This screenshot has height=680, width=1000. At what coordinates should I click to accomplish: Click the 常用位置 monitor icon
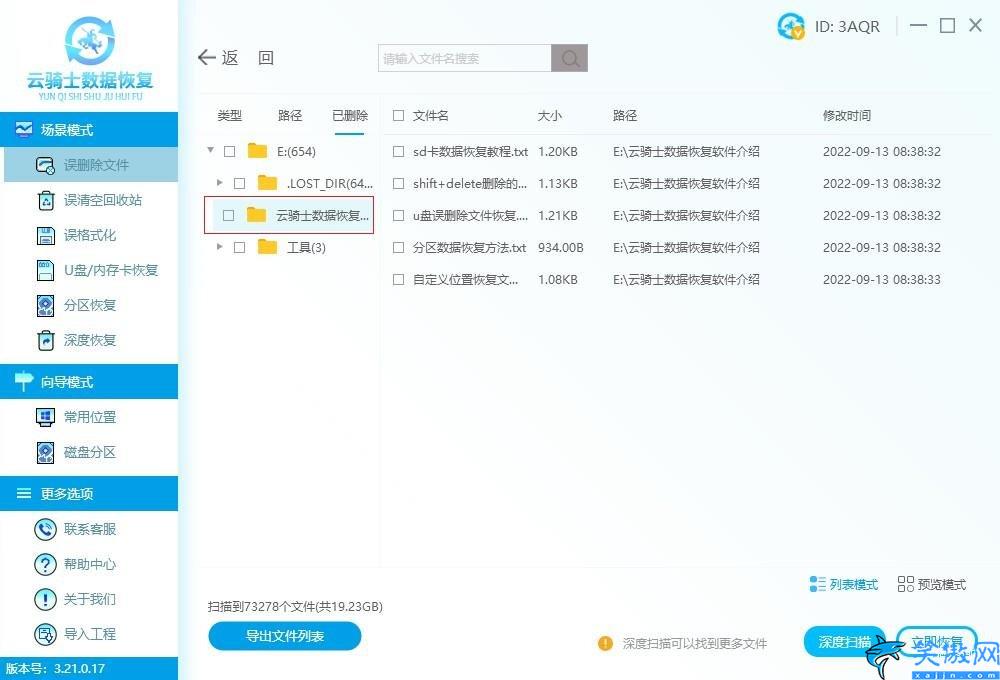45,417
